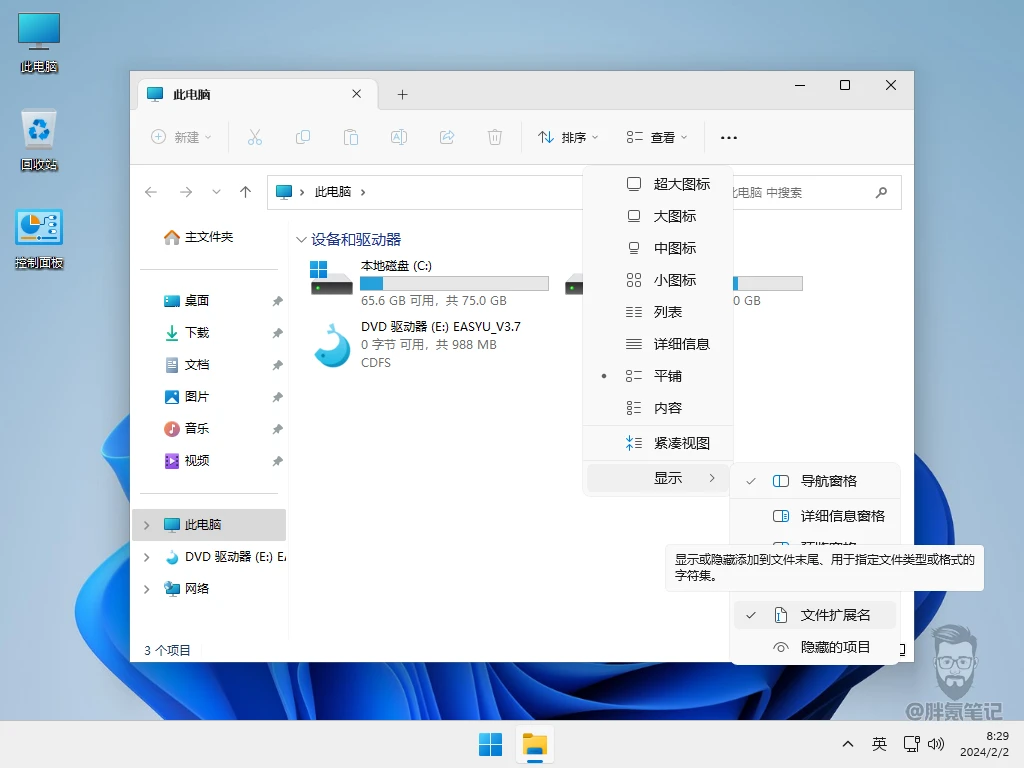Screen dimensions: 1024x768
Task: Click breadcrumb chevron after 此电脑
Action: coord(363,192)
